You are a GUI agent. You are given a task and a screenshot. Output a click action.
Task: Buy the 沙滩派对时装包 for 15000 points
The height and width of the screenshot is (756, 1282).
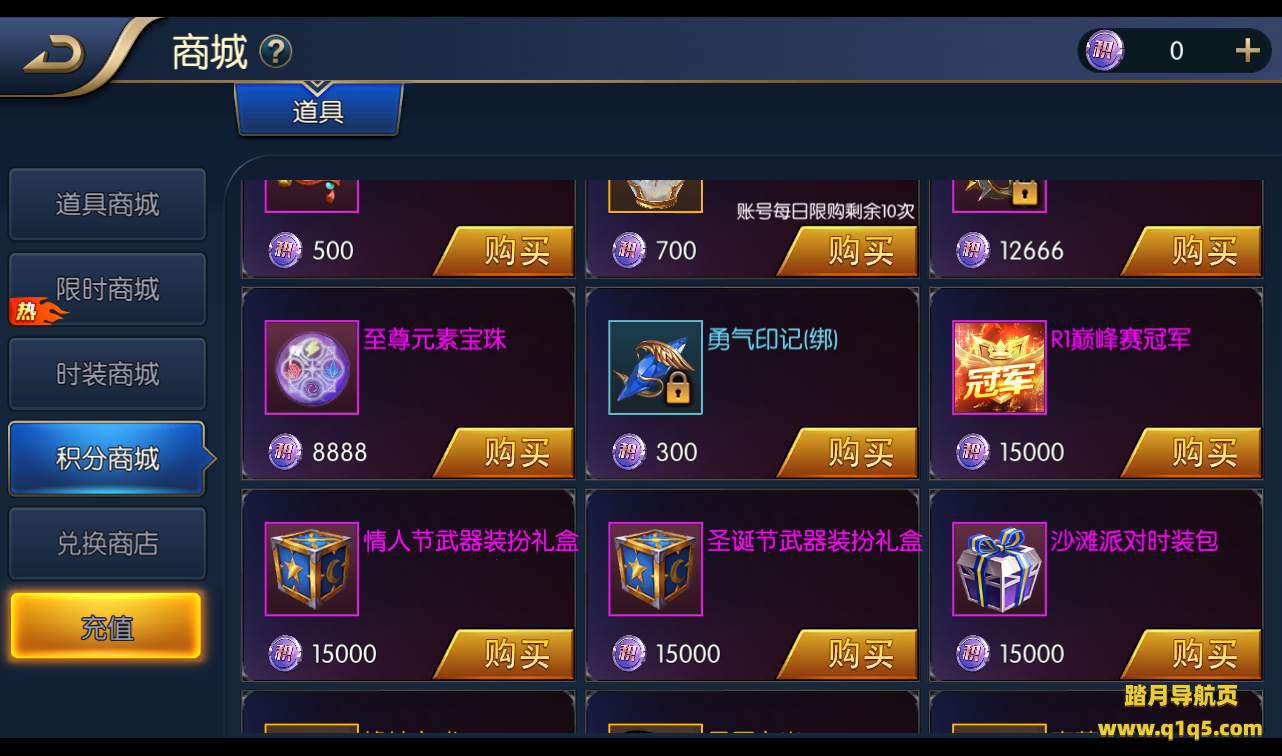point(1194,655)
